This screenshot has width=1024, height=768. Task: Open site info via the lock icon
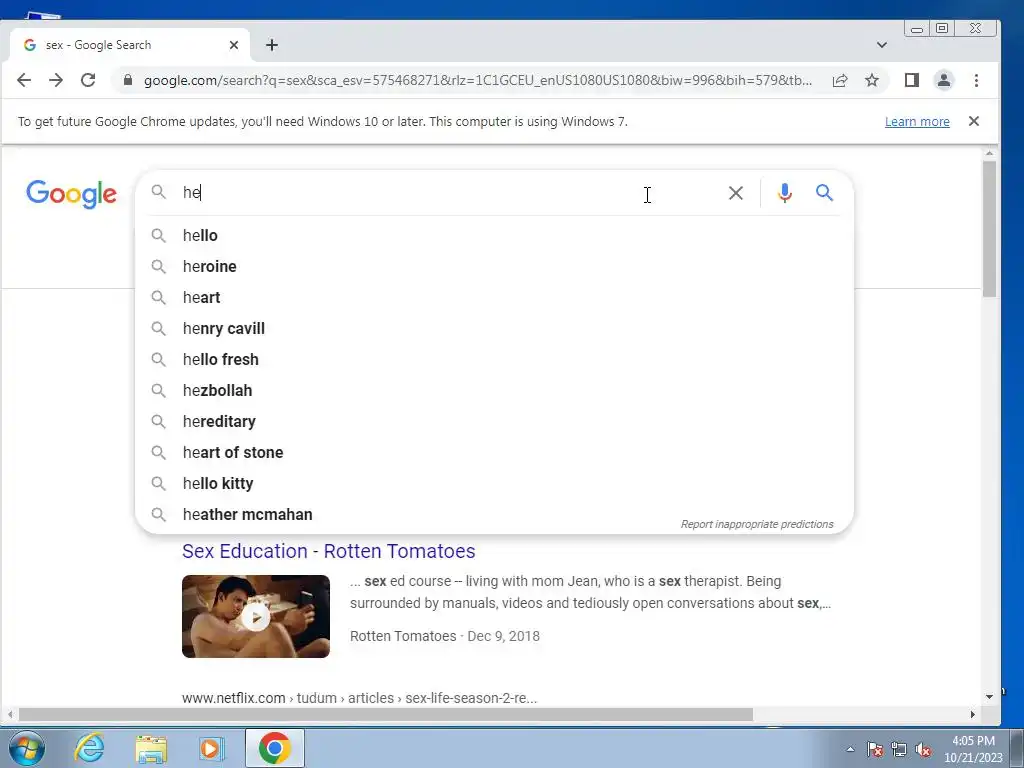click(x=128, y=80)
